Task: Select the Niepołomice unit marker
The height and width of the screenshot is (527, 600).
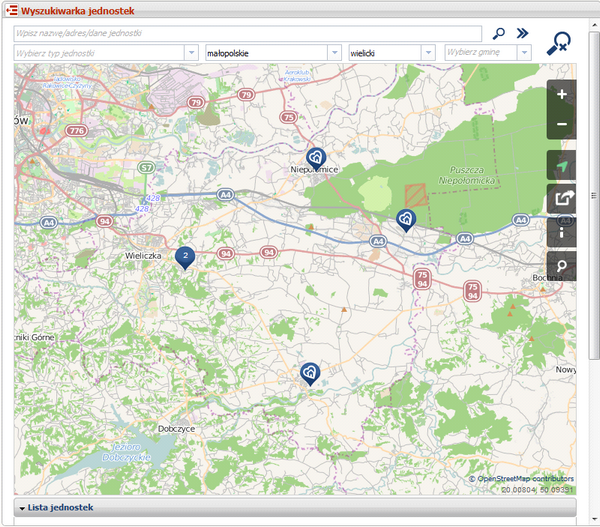Action: coord(316,157)
